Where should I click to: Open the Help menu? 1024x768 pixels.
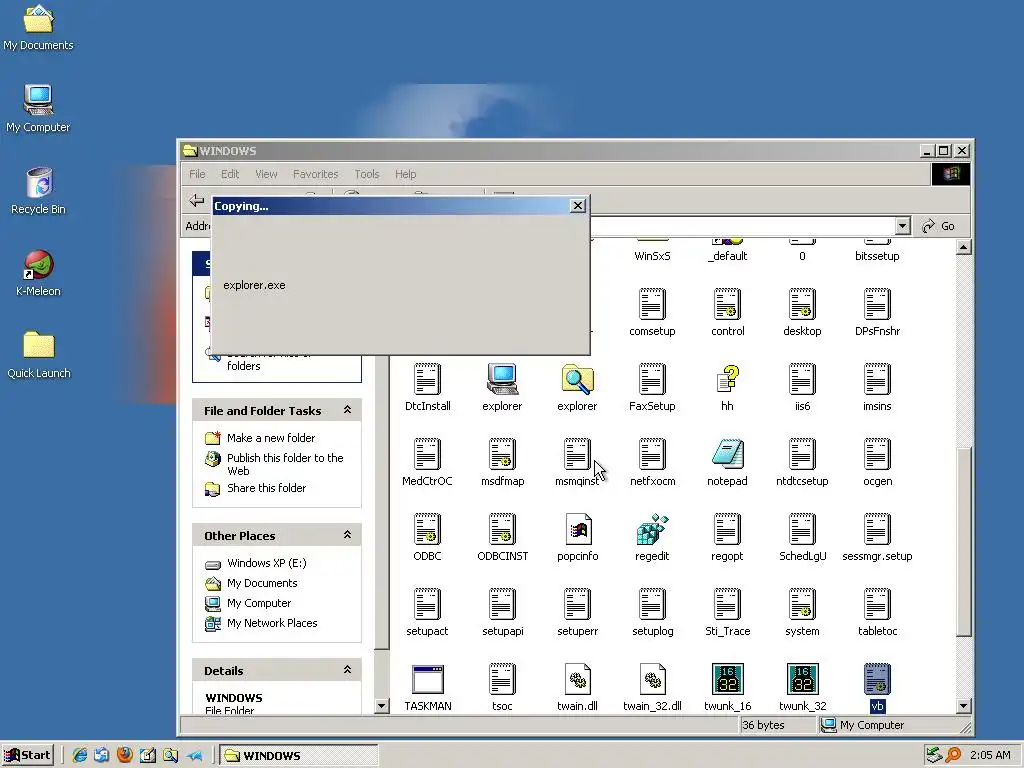(x=405, y=174)
